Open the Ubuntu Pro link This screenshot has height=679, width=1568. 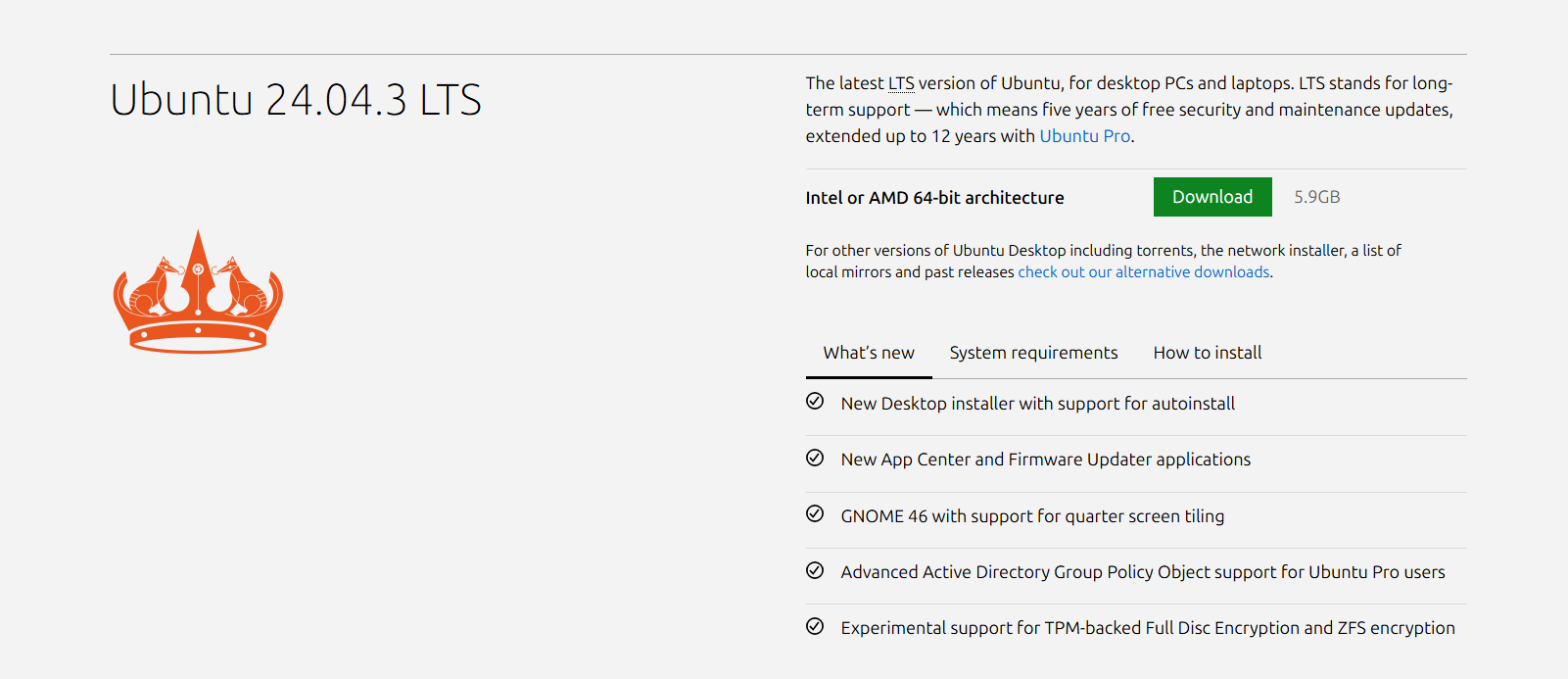[1085, 136]
